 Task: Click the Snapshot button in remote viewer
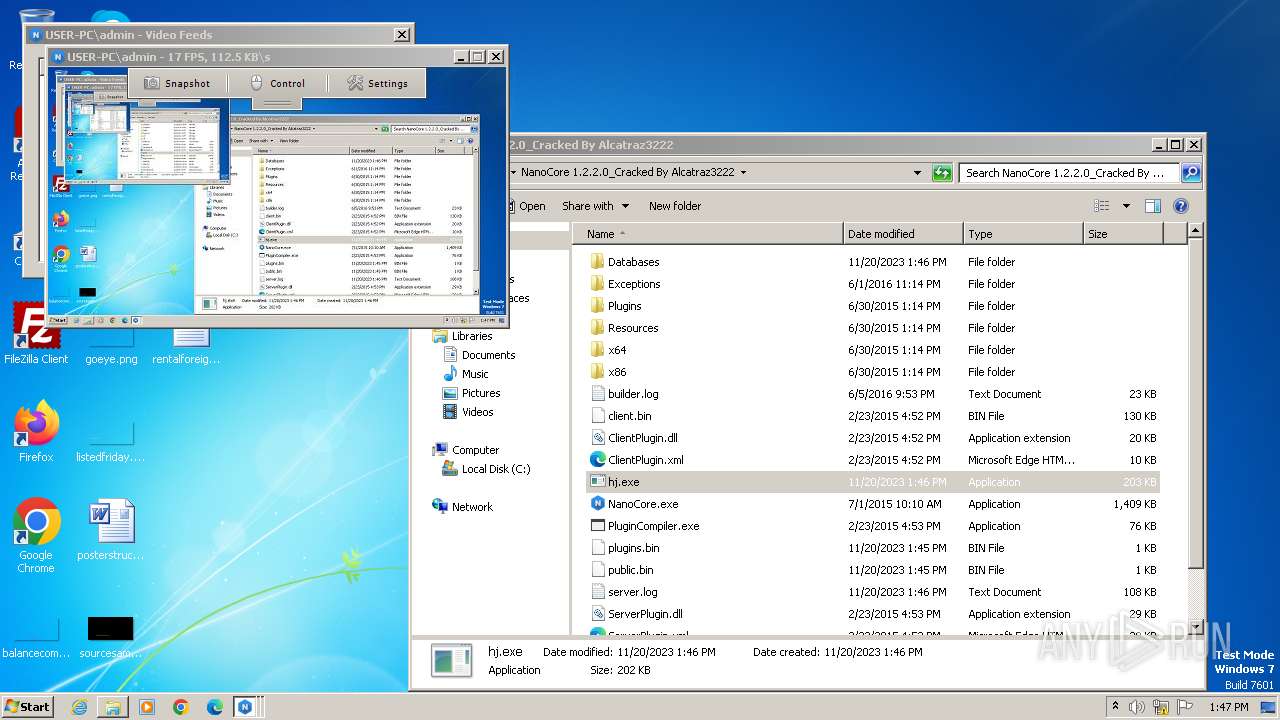(x=177, y=83)
